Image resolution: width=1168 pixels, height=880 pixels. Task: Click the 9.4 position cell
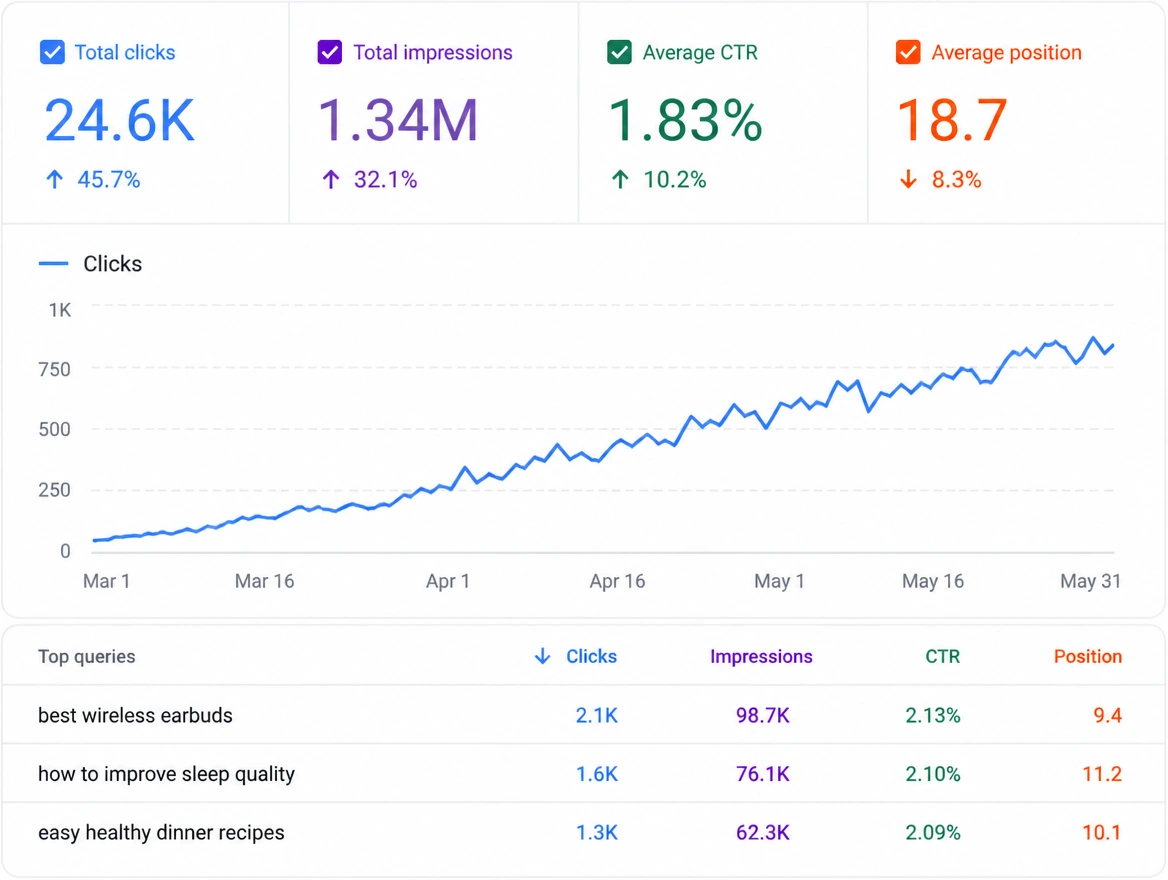[x=1108, y=715]
